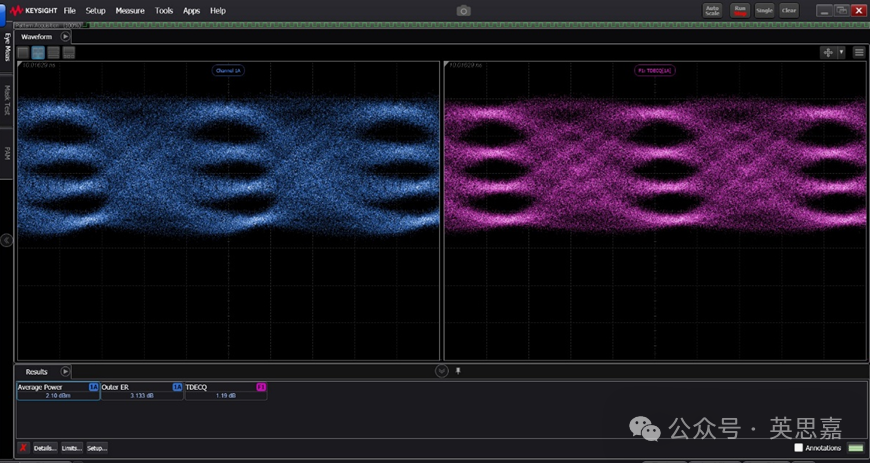This screenshot has width=870, height=463.
Task: Take a screenshot with the camera icon
Action: (x=463, y=11)
